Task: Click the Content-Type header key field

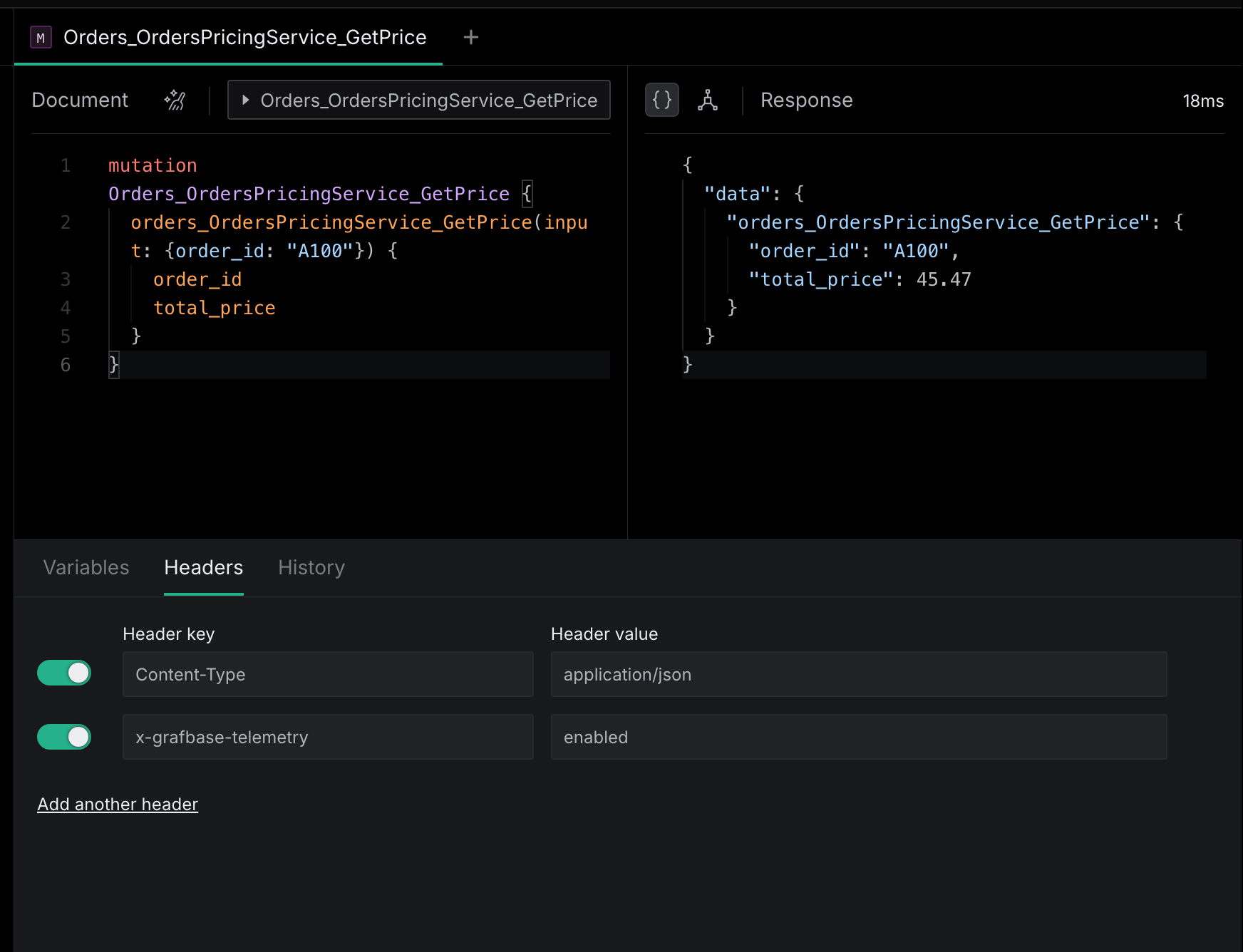Action: (327, 674)
